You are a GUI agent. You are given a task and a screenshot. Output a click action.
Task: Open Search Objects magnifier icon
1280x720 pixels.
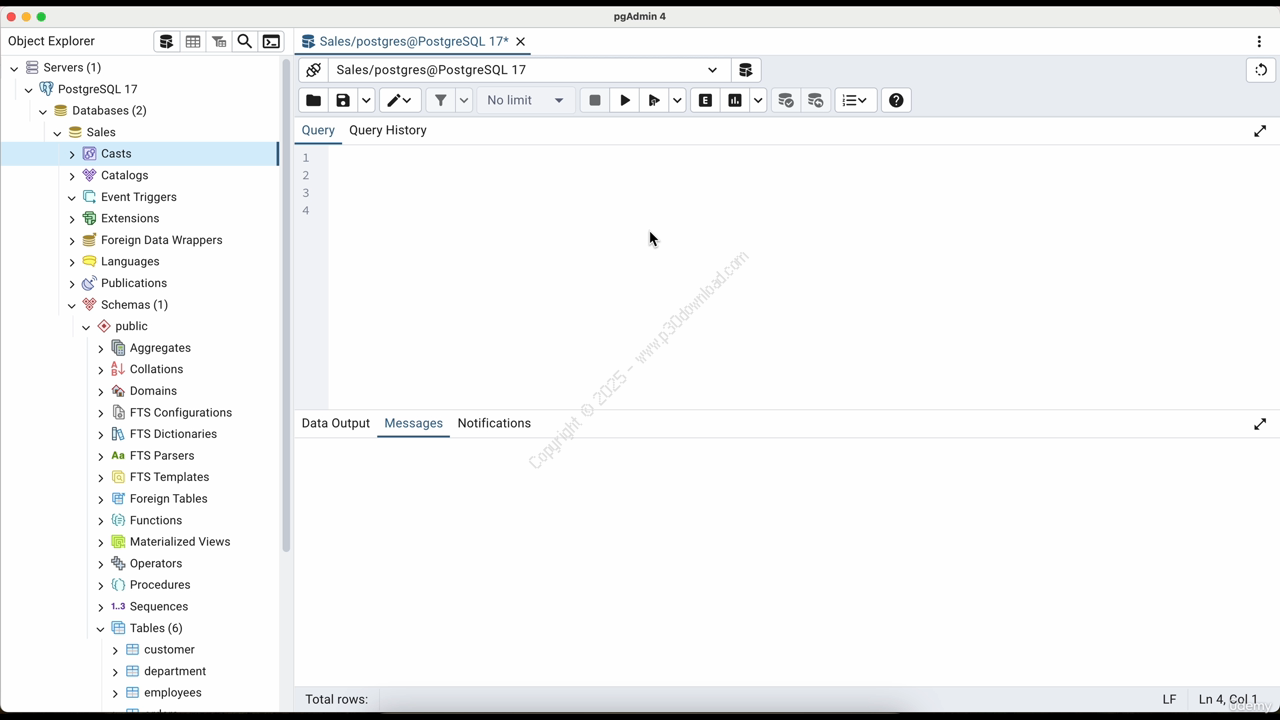pos(245,41)
